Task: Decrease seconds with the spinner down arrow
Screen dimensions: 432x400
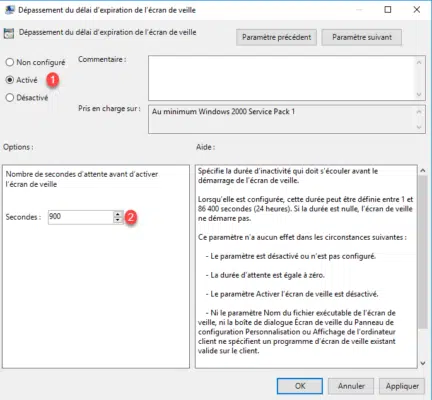Action: 118,220
